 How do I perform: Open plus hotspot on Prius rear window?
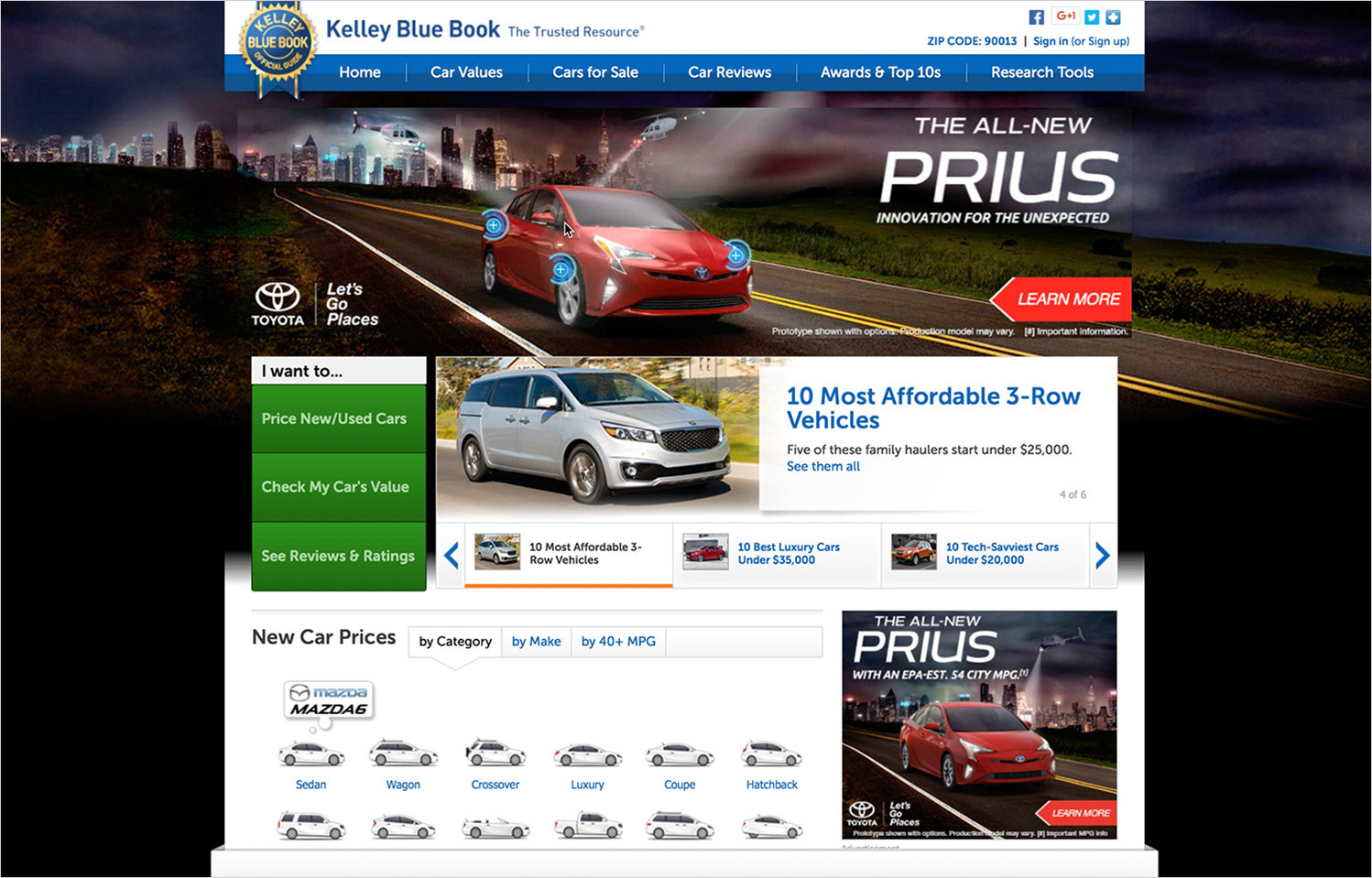pyautogui.click(x=494, y=224)
